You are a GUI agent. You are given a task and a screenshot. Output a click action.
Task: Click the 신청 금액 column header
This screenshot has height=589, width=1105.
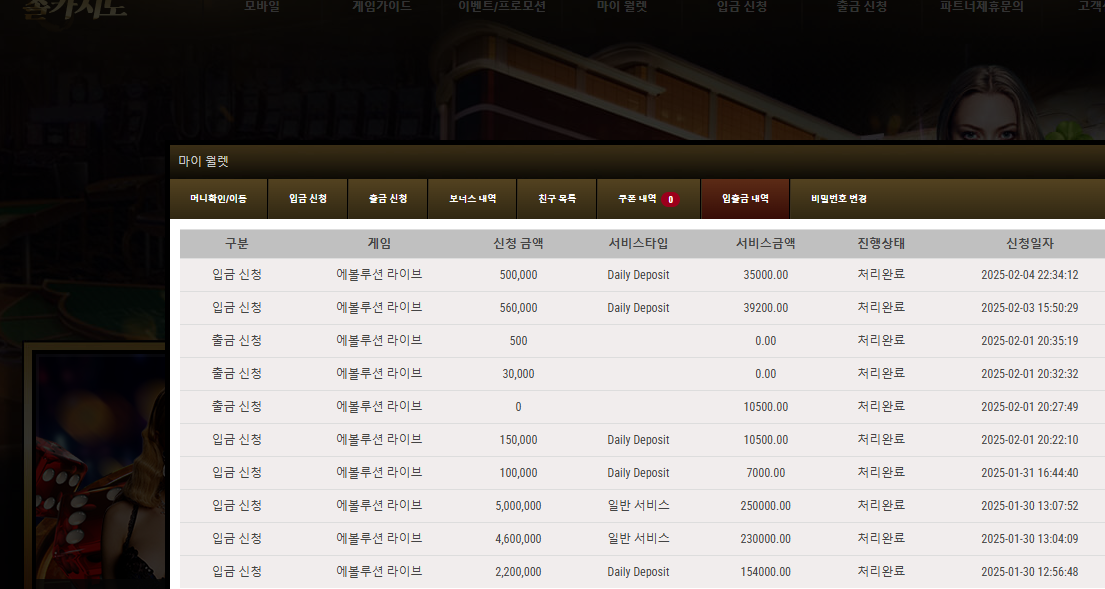click(x=518, y=243)
